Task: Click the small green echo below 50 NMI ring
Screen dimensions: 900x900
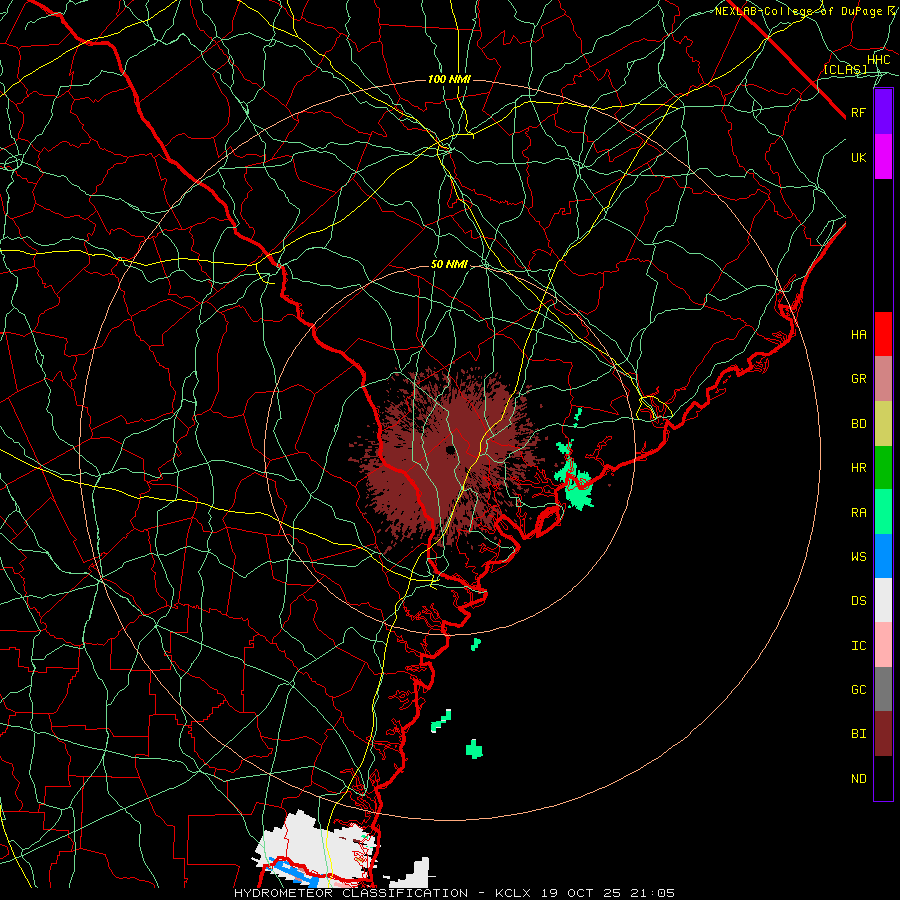Action: click(476, 644)
